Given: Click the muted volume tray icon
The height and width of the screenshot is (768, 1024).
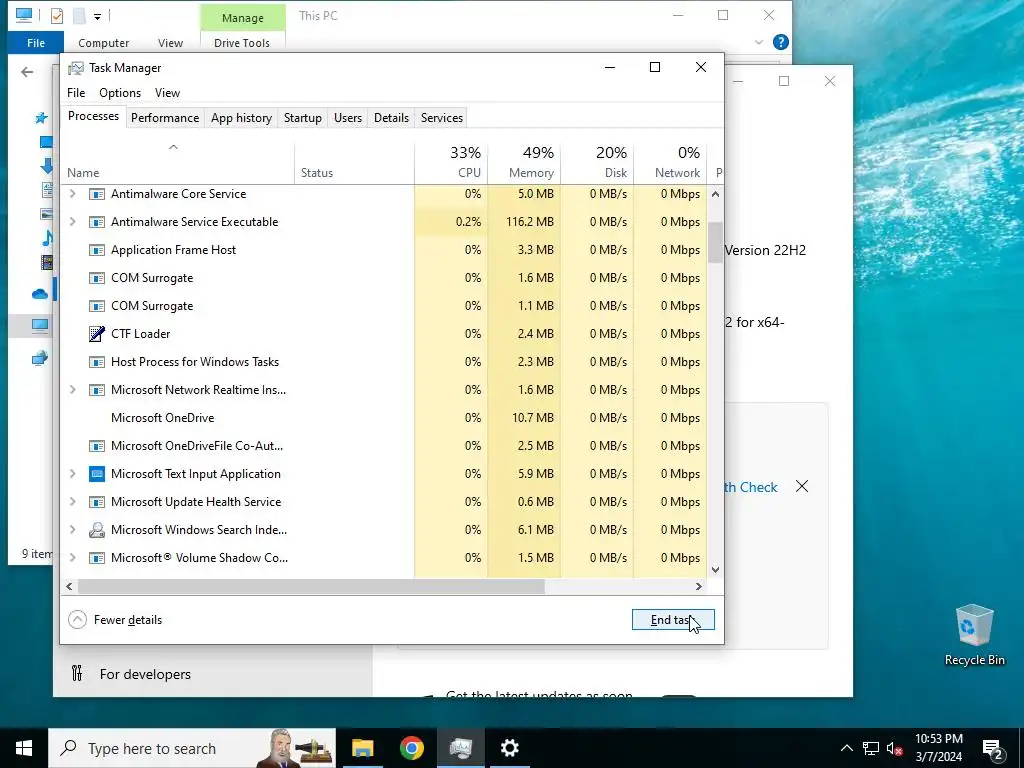Looking at the screenshot, I should point(894,748).
